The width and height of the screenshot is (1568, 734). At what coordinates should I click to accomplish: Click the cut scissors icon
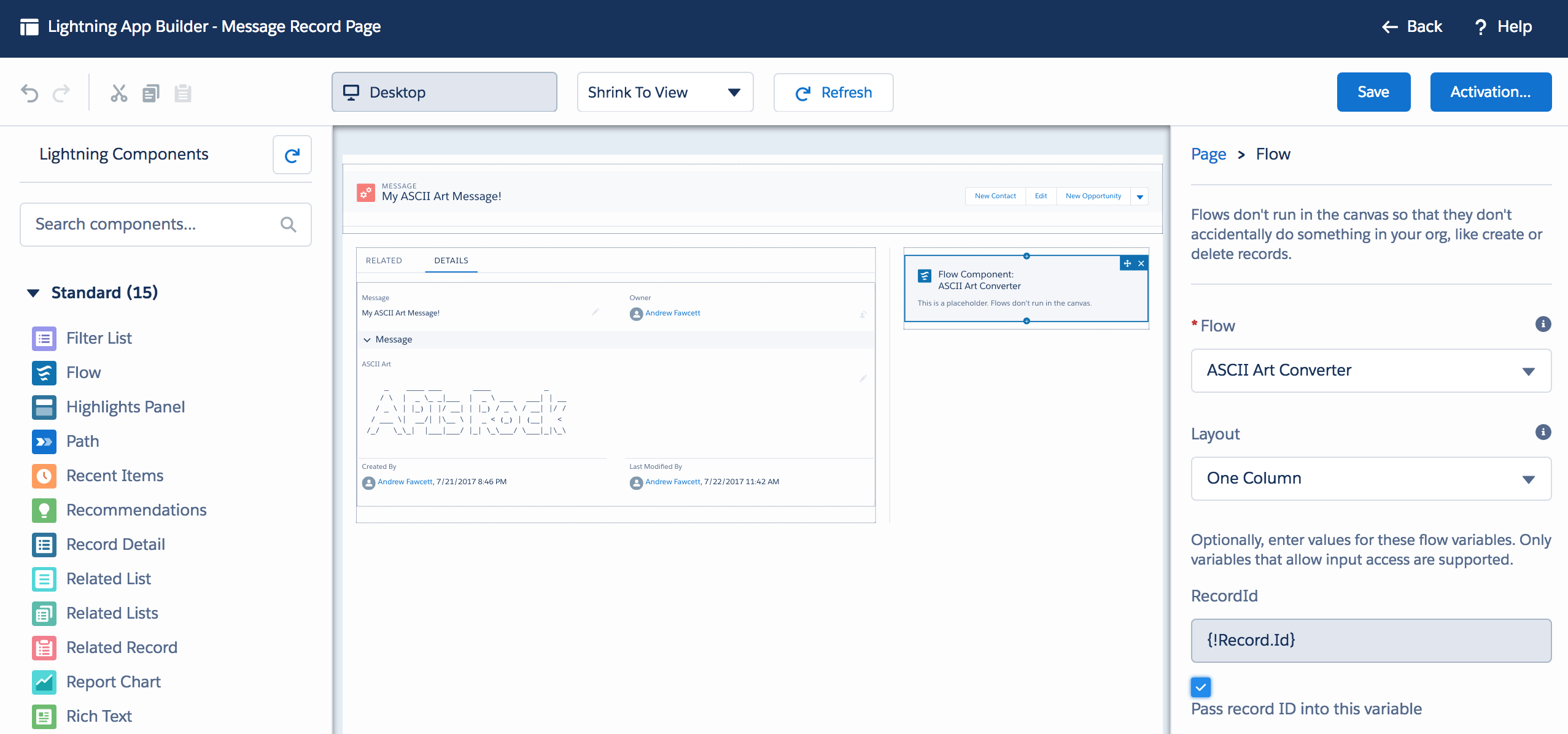[118, 93]
